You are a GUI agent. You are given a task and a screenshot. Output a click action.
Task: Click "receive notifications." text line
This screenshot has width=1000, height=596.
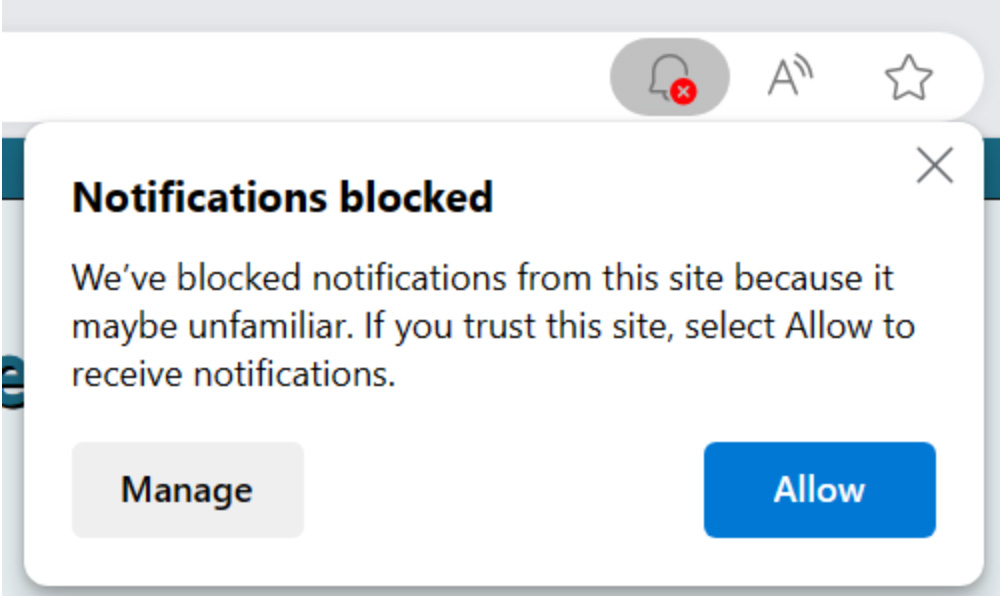click(x=233, y=374)
